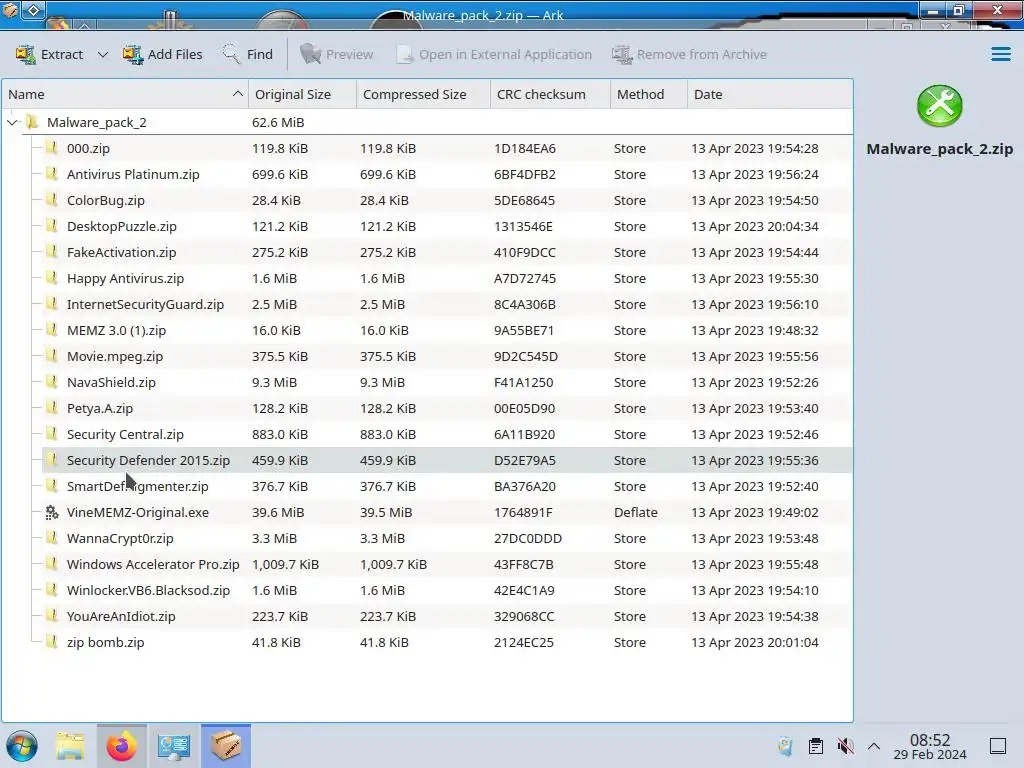Open the Find search tool

248,54
